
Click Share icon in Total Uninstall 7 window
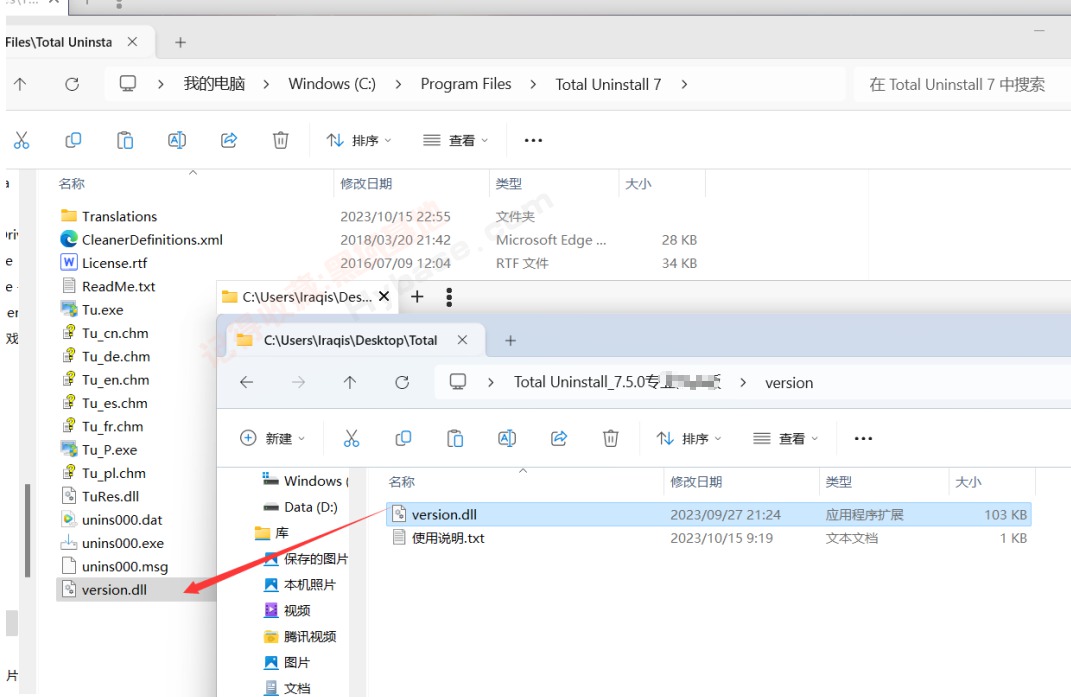[x=229, y=140]
